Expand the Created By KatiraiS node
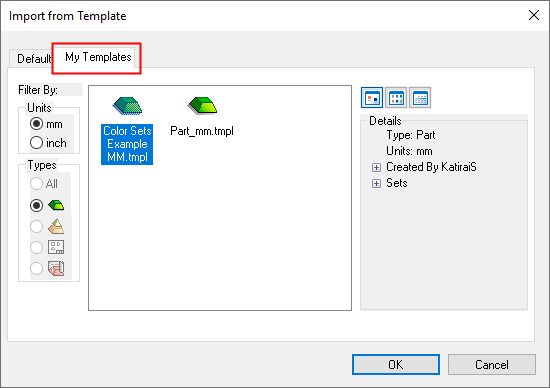Viewport: 550px width, 388px height. point(376,167)
